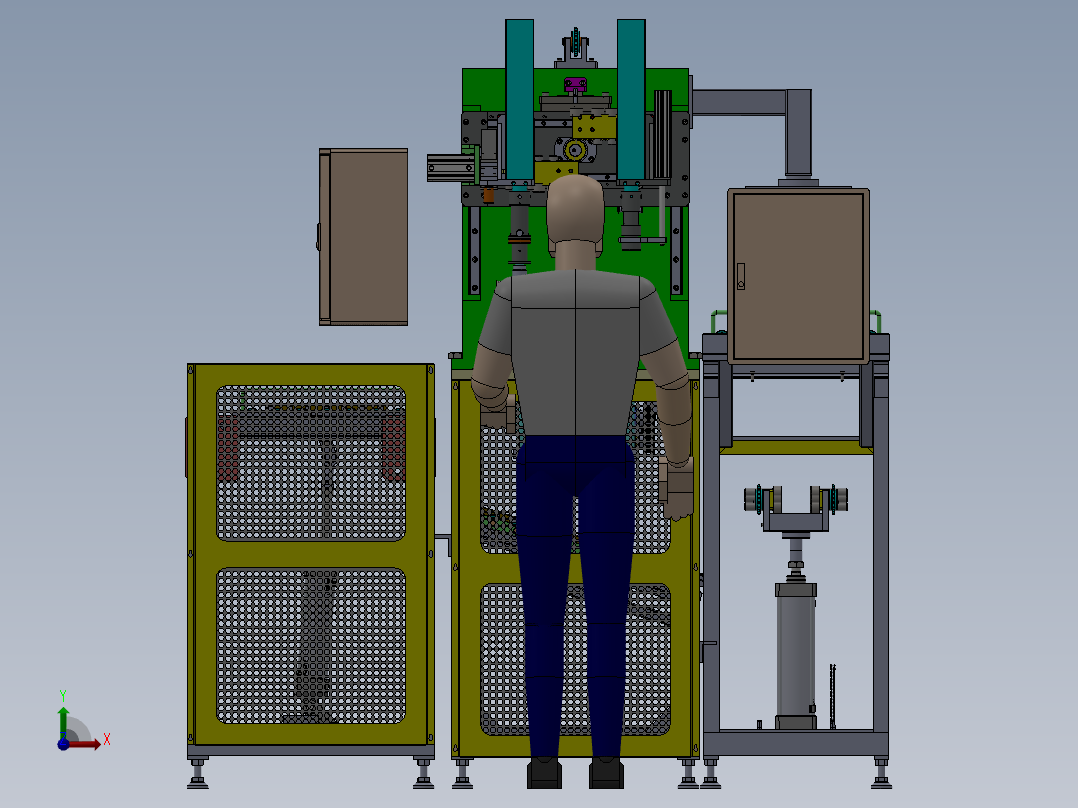The height and width of the screenshot is (808, 1078).
Task: Select the mannequin's left black shoe
Action: tap(544, 773)
